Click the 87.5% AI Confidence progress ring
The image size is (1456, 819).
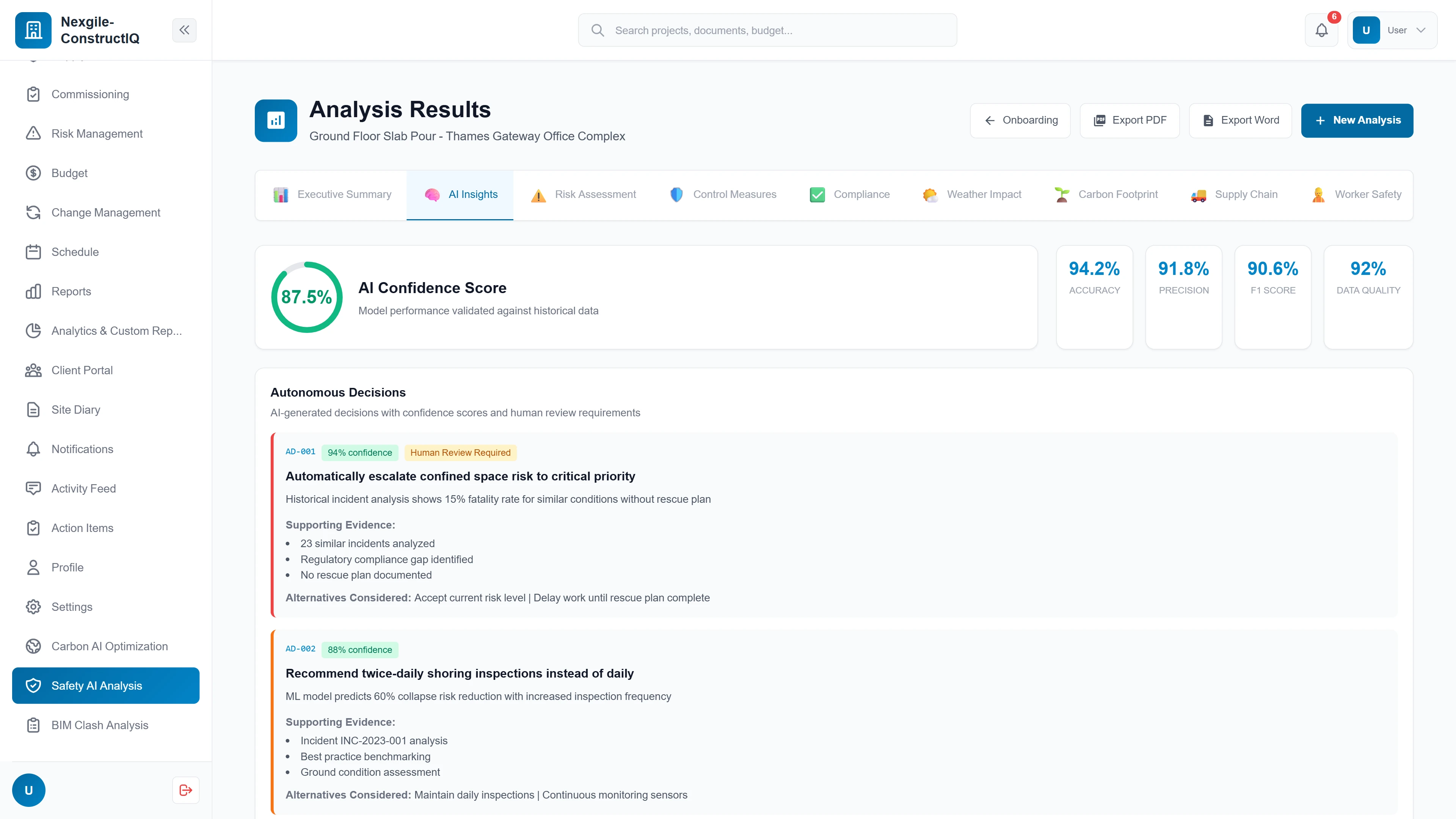(x=307, y=297)
